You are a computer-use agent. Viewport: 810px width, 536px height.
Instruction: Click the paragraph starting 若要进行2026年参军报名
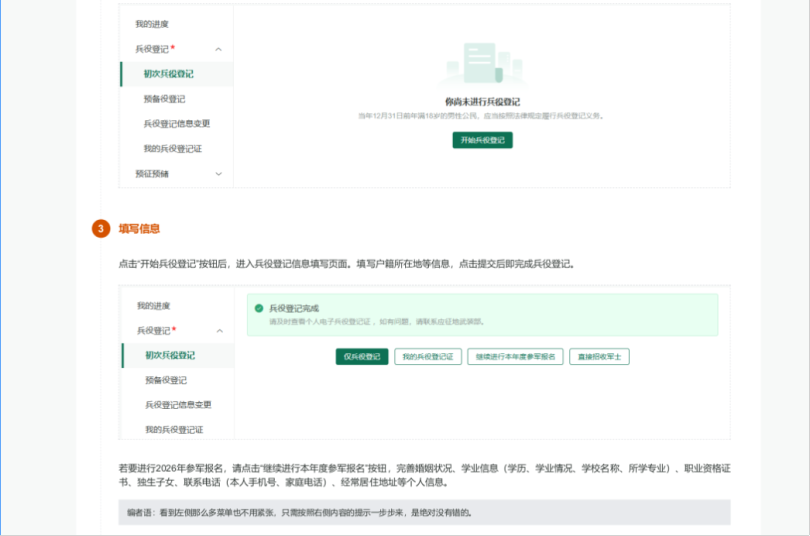(425, 475)
